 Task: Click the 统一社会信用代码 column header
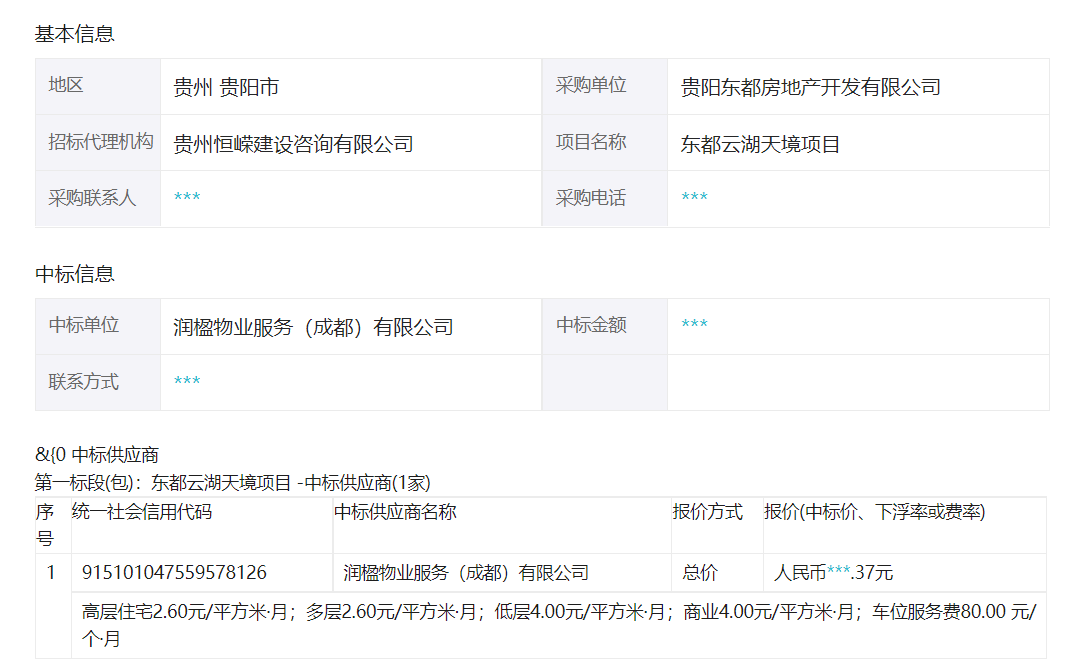click(141, 511)
